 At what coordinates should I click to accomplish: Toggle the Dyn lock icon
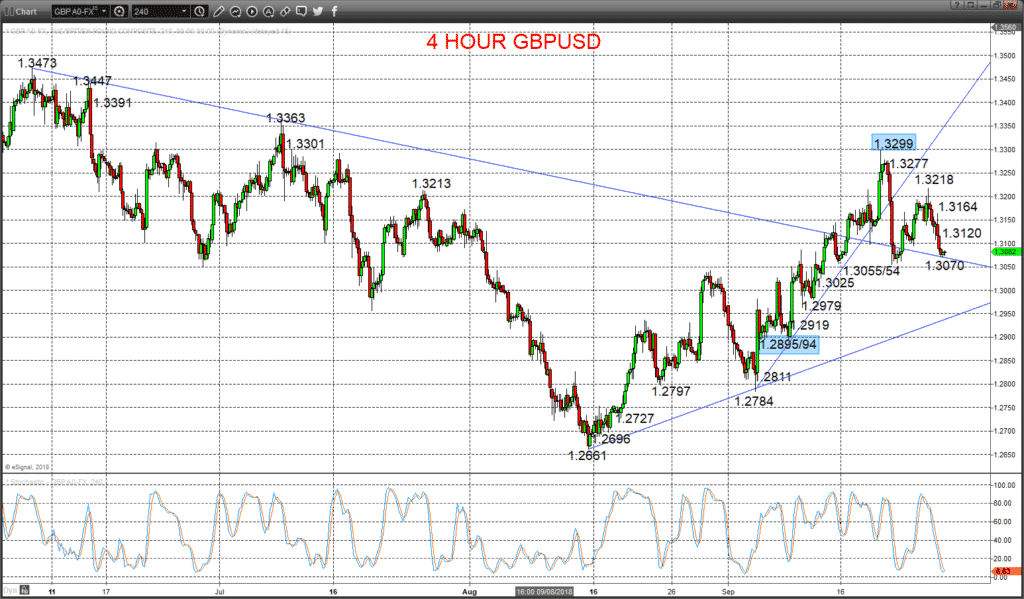click(24, 591)
